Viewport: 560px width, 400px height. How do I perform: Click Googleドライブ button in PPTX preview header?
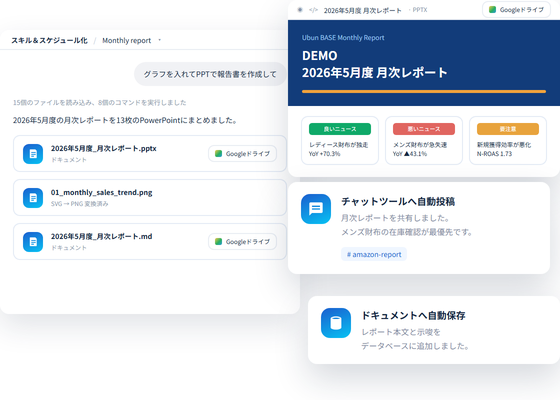(x=516, y=10)
